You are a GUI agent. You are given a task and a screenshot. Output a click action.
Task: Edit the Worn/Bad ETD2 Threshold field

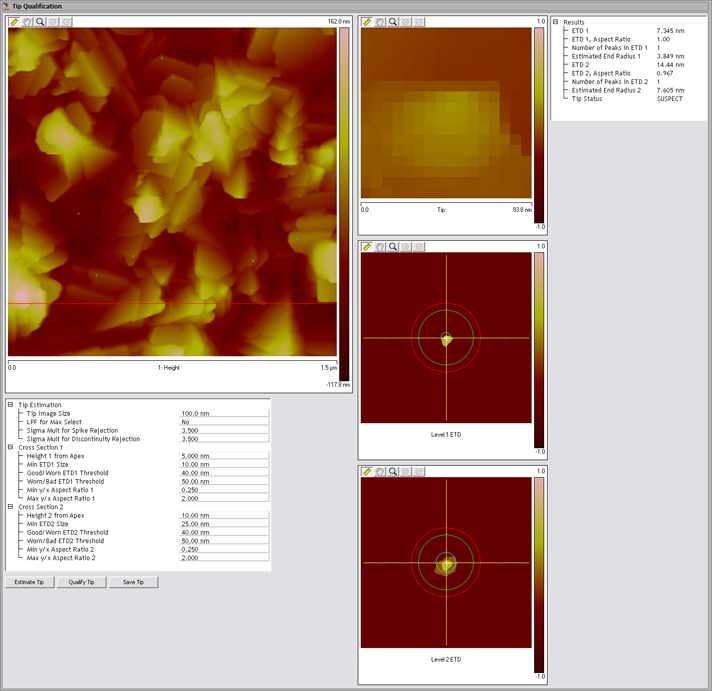click(x=224, y=541)
